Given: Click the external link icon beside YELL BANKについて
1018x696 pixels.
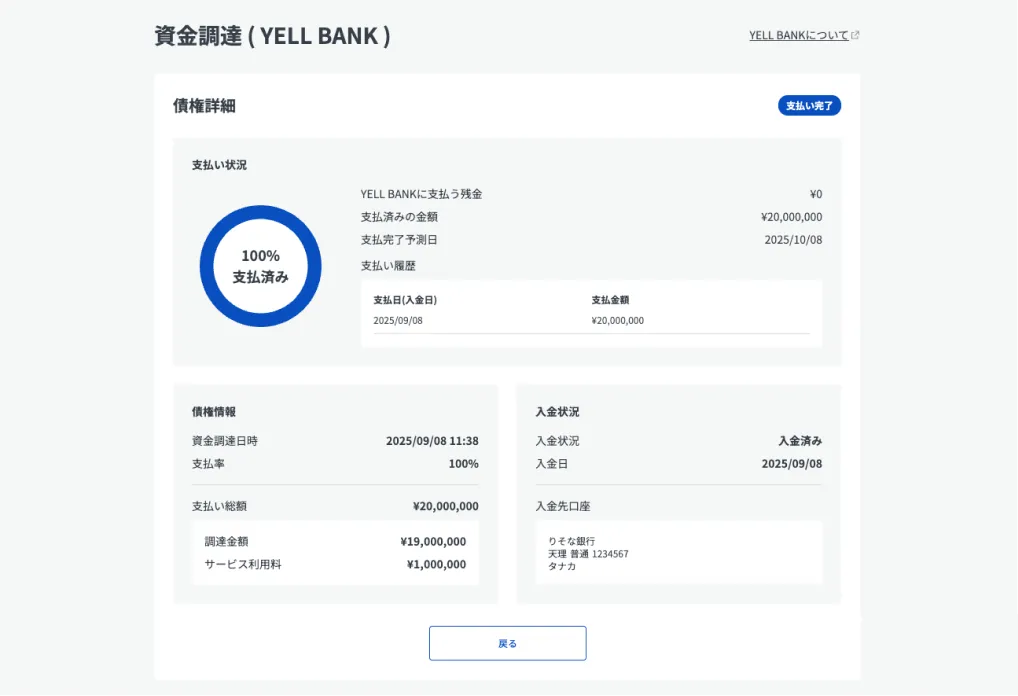Looking at the screenshot, I should 855,35.
